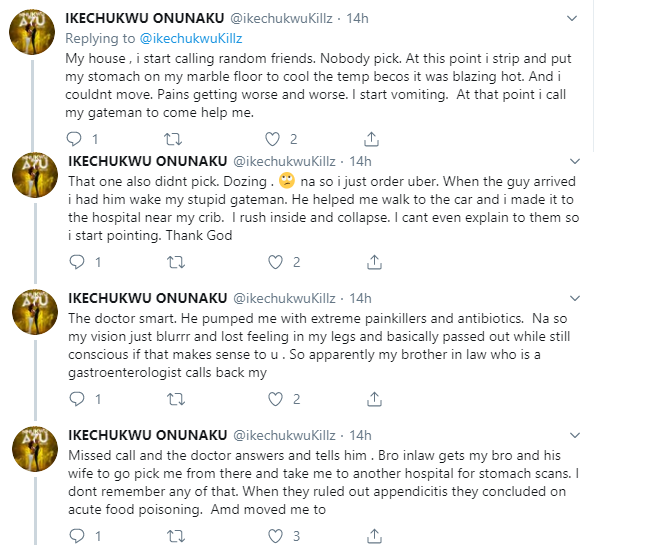649x545 pixels.
Task: Open the @ikechukwuKillz reply-to link
Action: 191,38
